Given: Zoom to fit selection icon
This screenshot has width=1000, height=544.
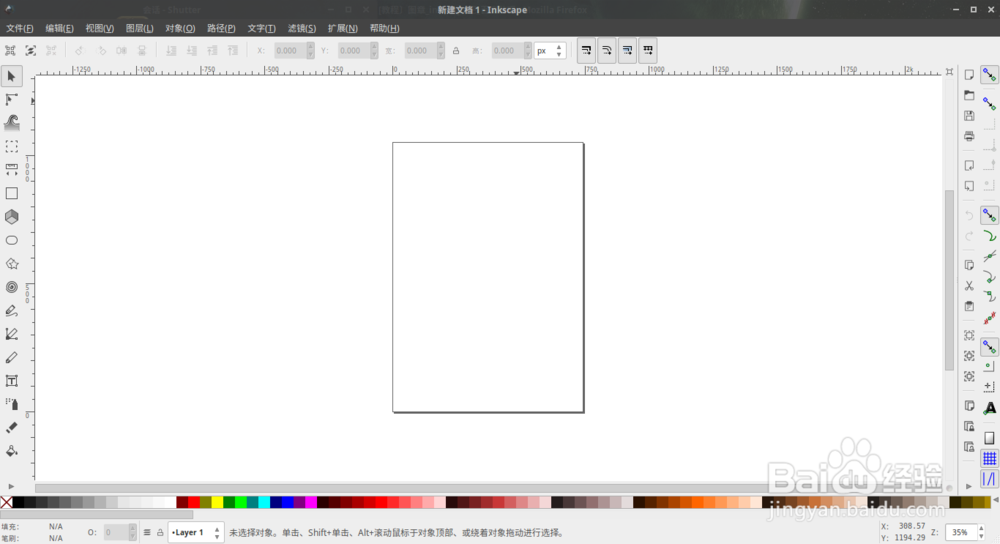Looking at the screenshot, I should coord(969,335).
